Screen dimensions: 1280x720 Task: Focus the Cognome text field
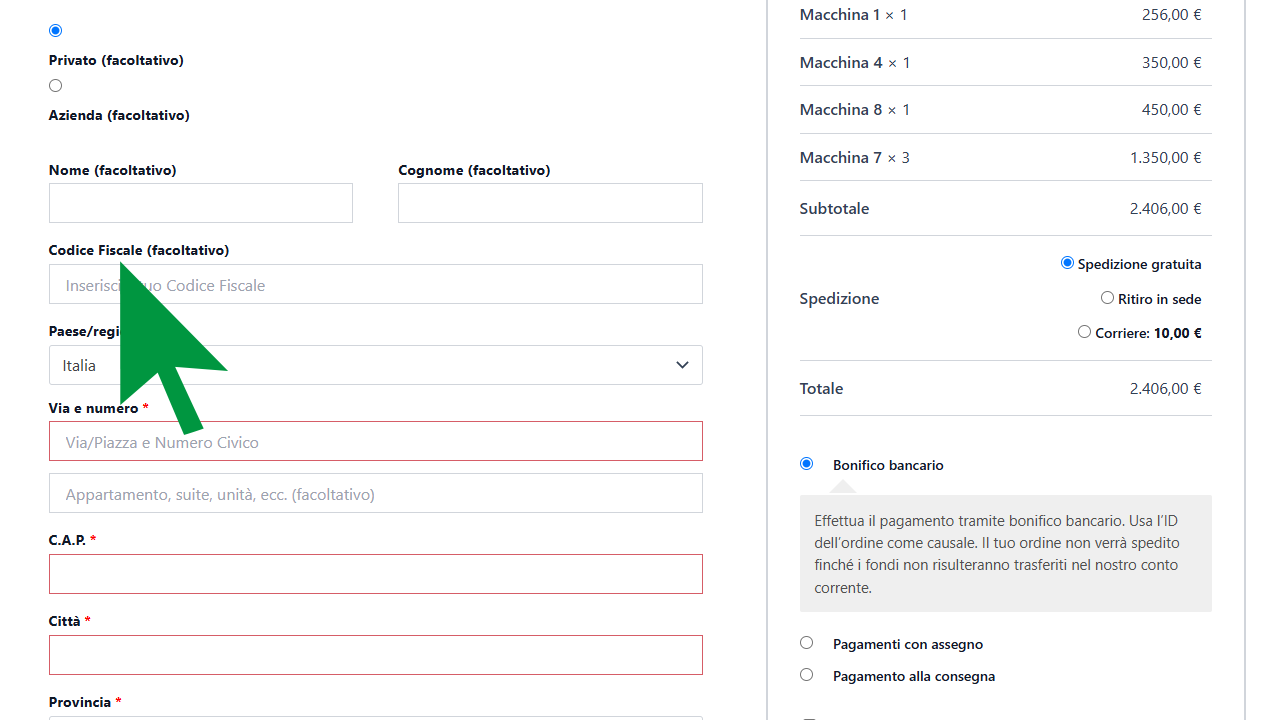click(550, 202)
